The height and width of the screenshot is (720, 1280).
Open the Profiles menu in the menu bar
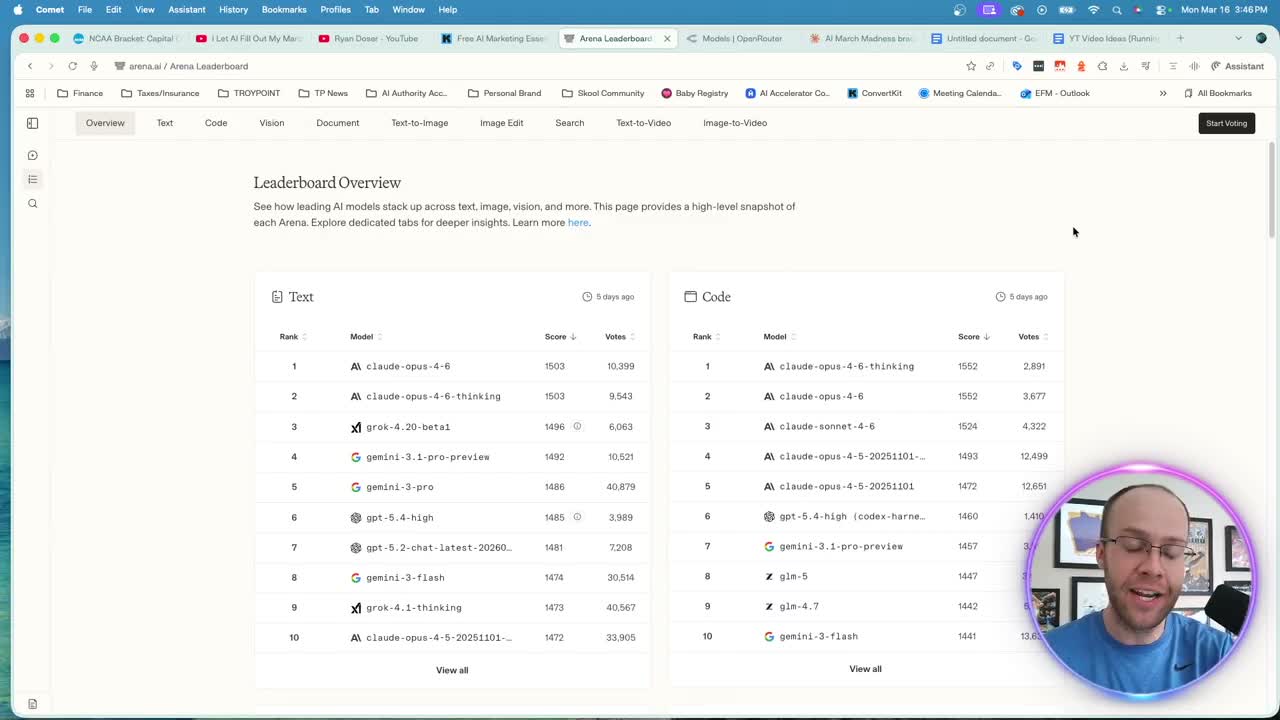pos(335,10)
